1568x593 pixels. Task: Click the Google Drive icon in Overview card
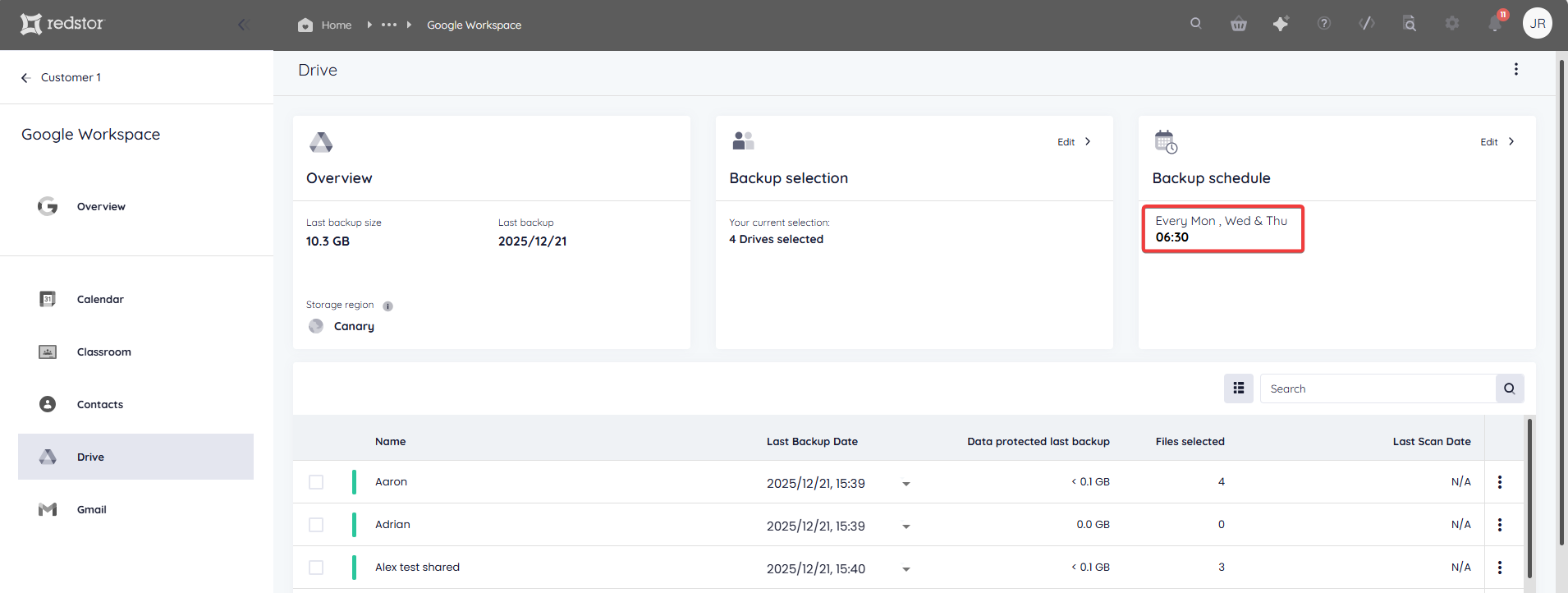(x=321, y=142)
